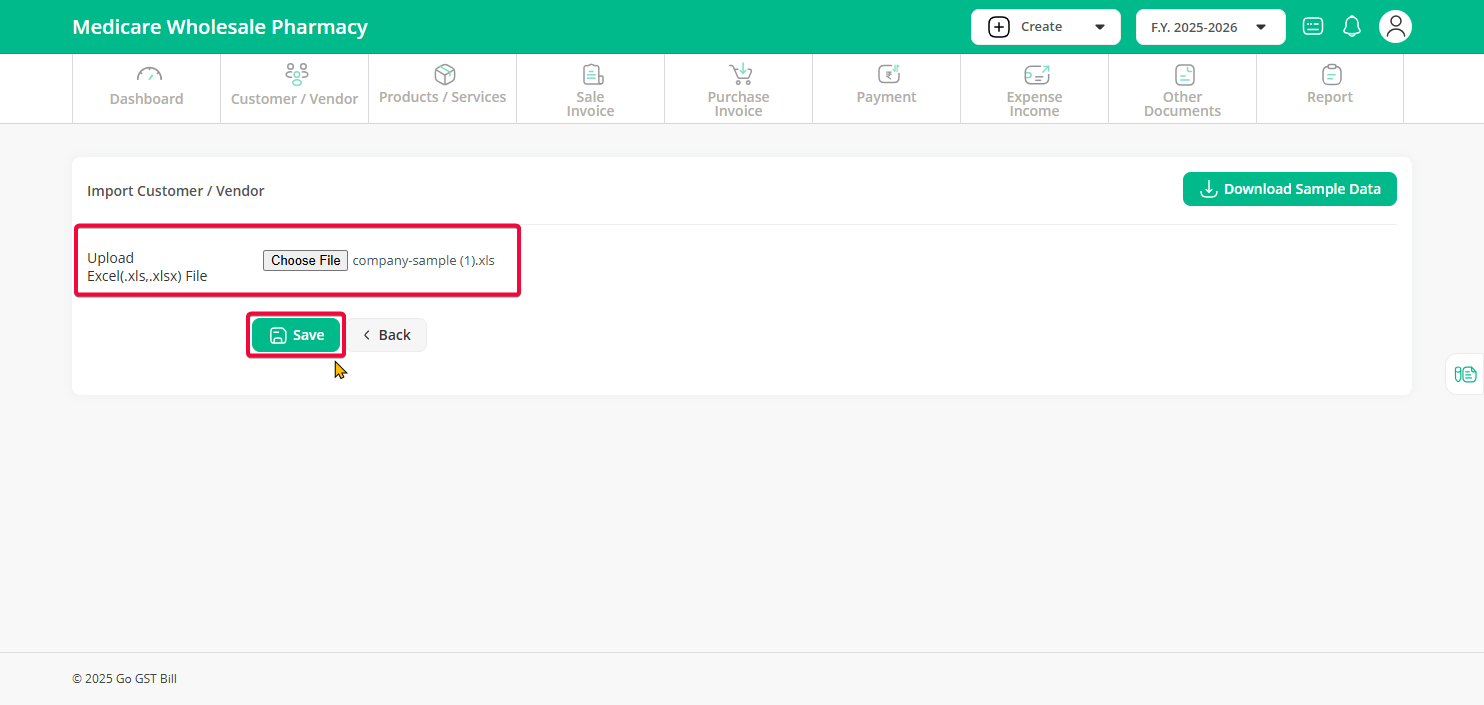Expand the F.Y. 2025-2026 year selector
Viewport: 1484px width, 705px height.
click(x=1210, y=27)
